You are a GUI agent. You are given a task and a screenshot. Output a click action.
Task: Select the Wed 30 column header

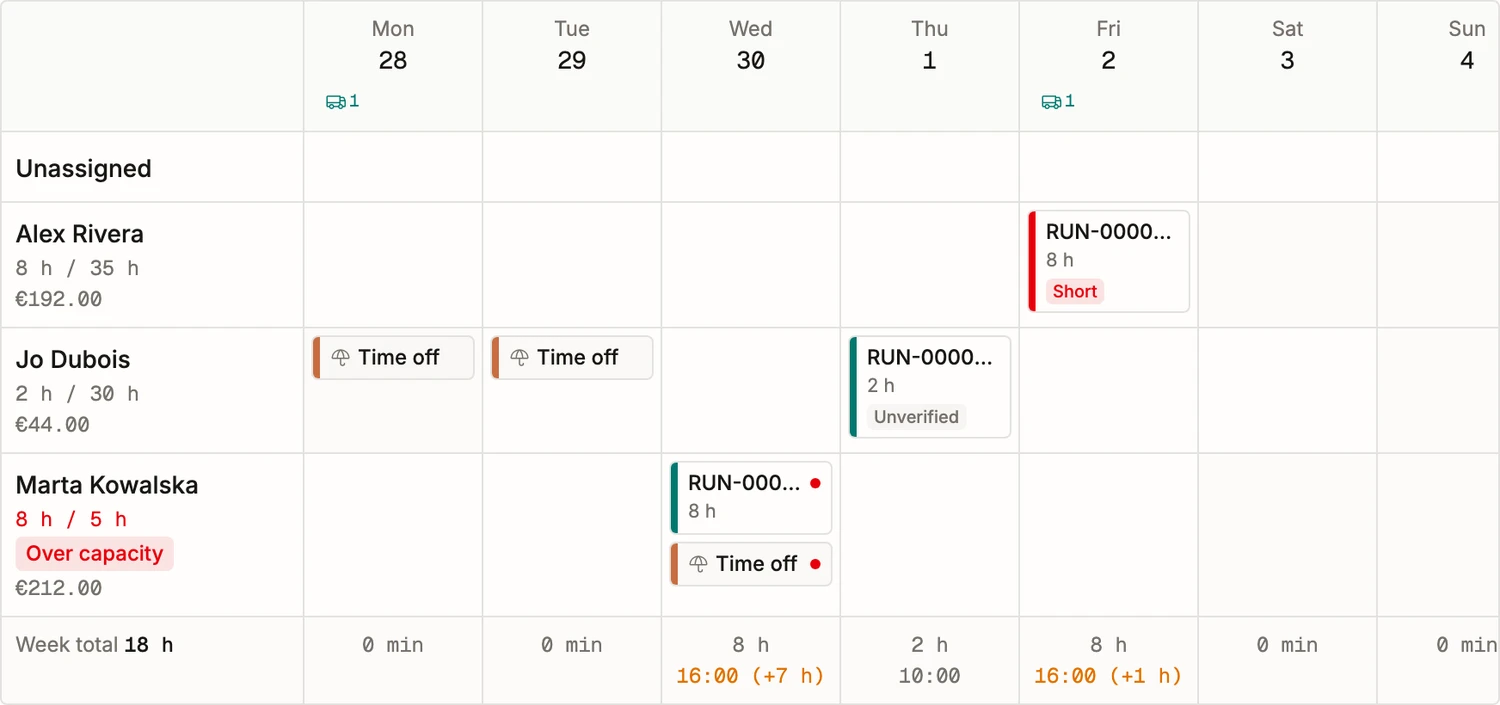click(x=751, y=66)
